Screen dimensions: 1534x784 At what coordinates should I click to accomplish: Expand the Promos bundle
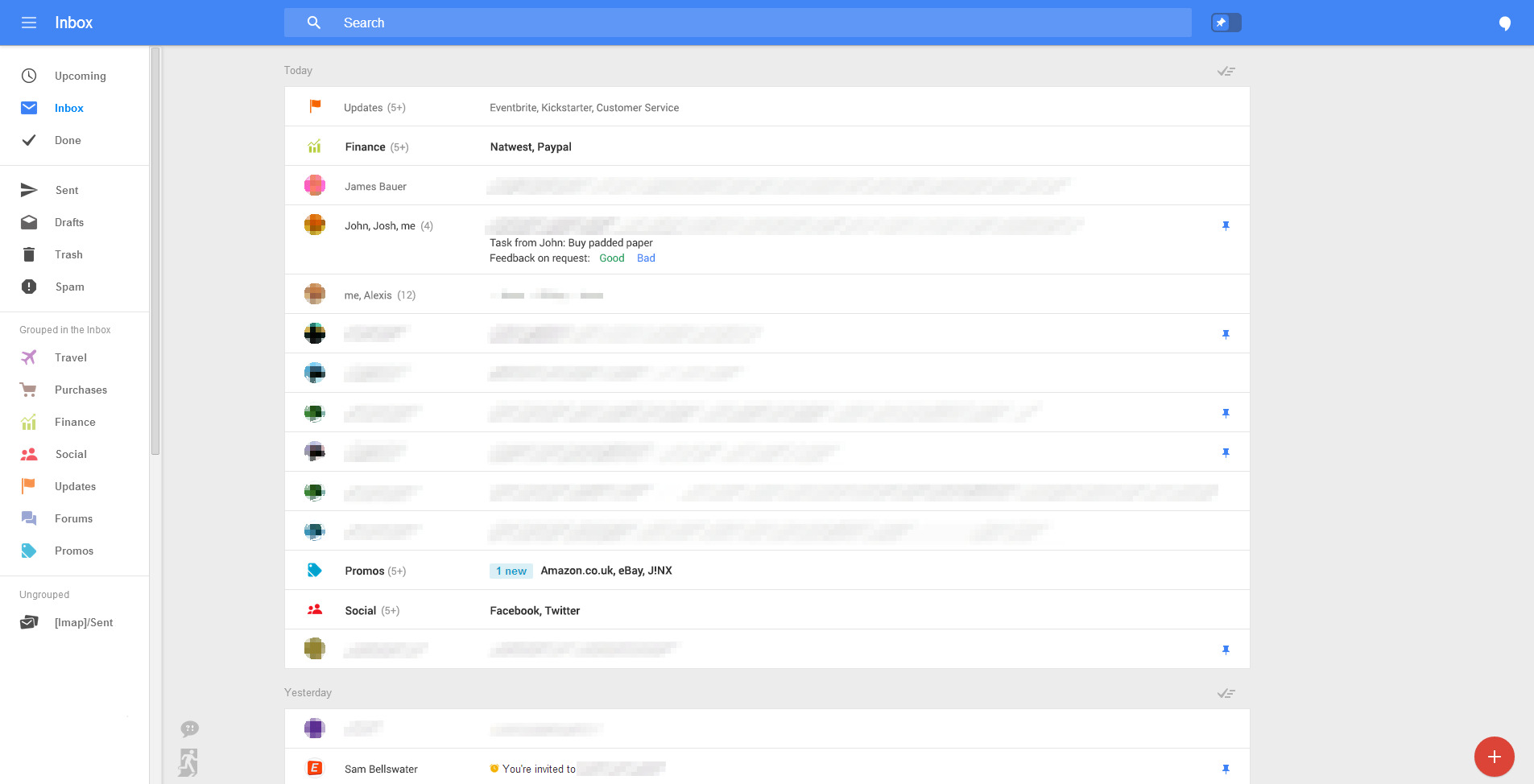tap(364, 570)
